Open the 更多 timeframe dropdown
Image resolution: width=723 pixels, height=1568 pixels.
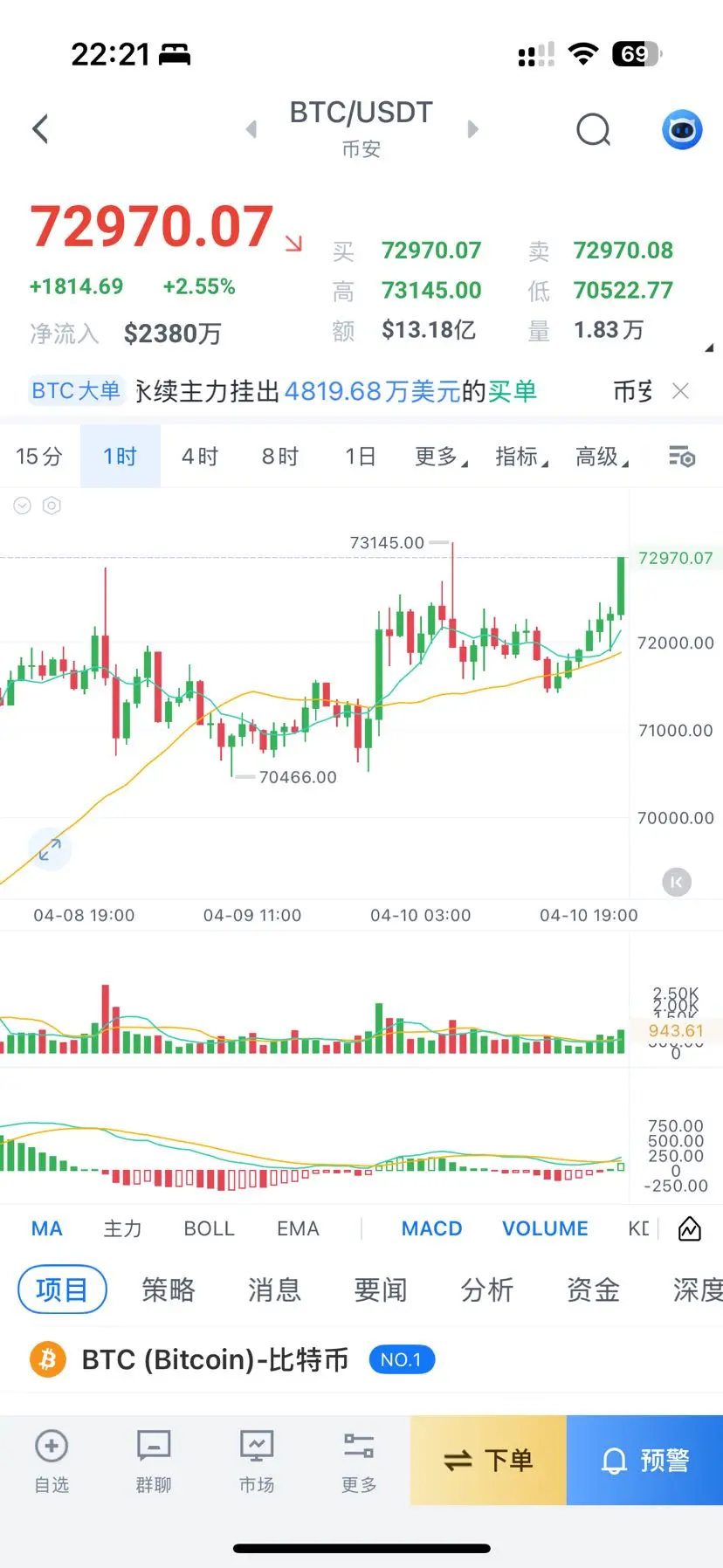pyautogui.click(x=441, y=457)
